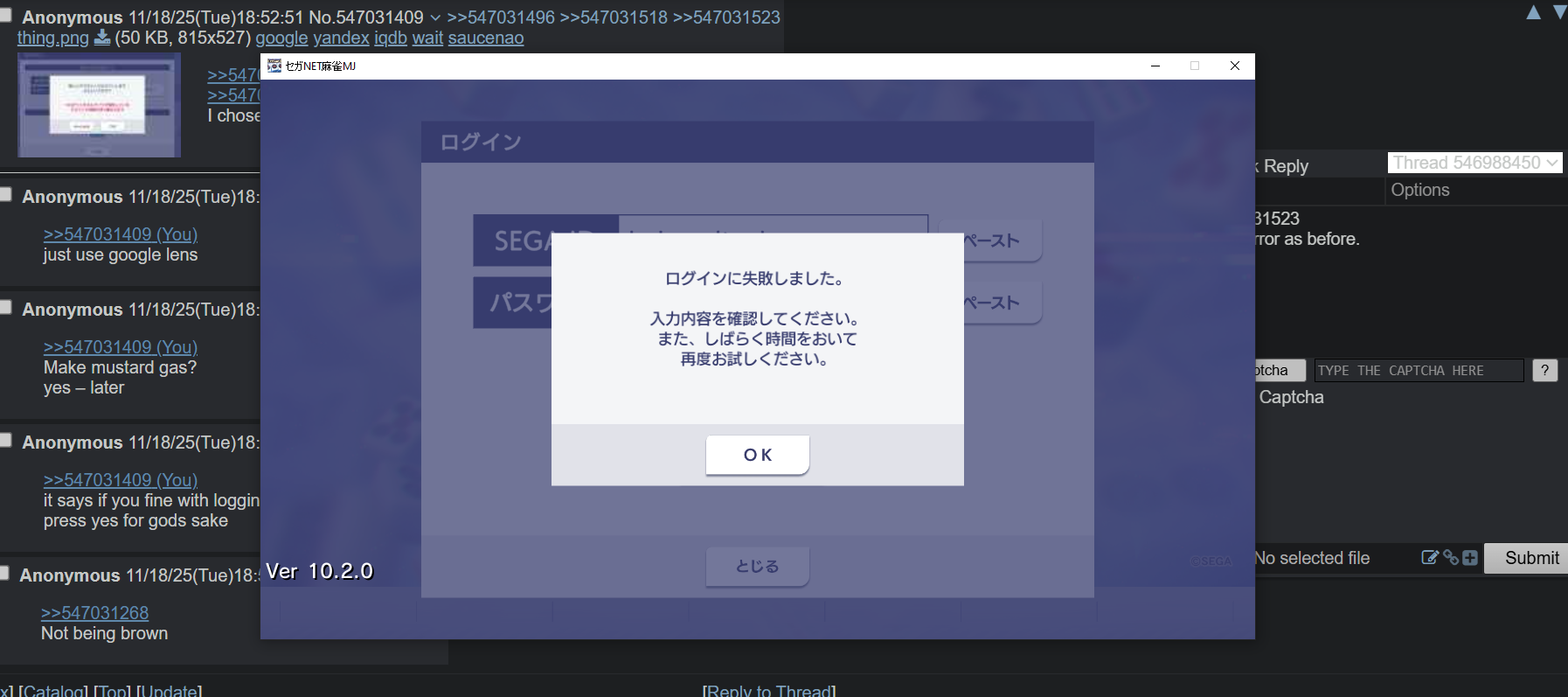Viewport: 1568px width, 697px height.
Task: Click the 'Ver 10.2.0' version label
Action: [x=320, y=571]
